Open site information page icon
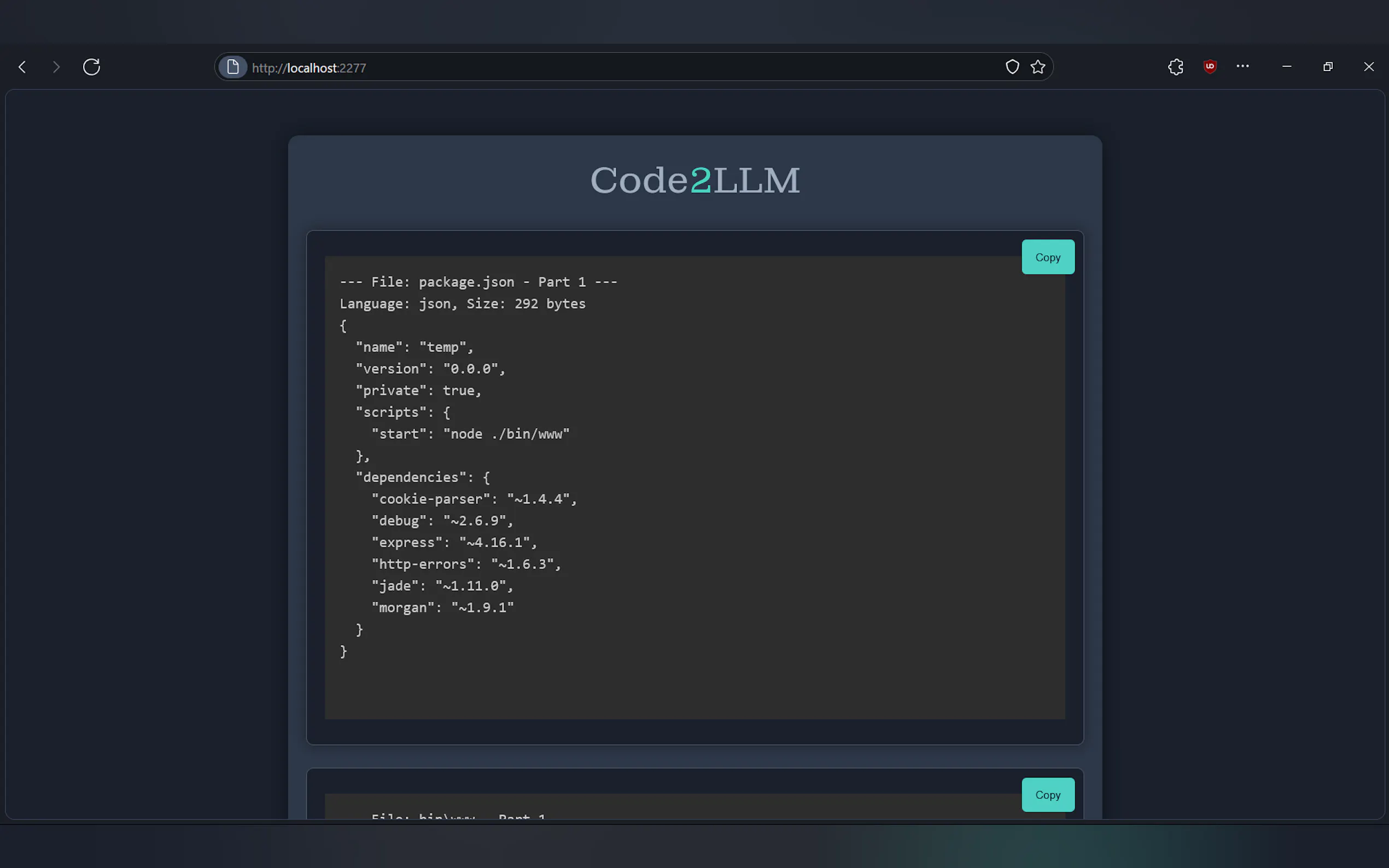1389x868 pixels. 232,67
